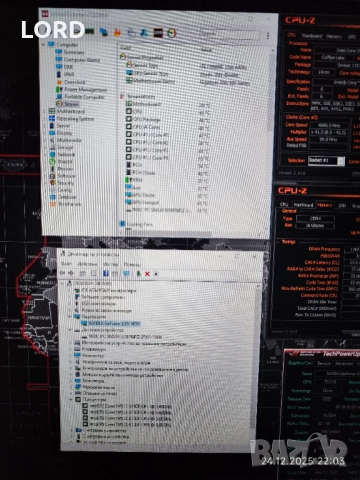Switch to SPD tab in the lower CPU-Z window

342,205
